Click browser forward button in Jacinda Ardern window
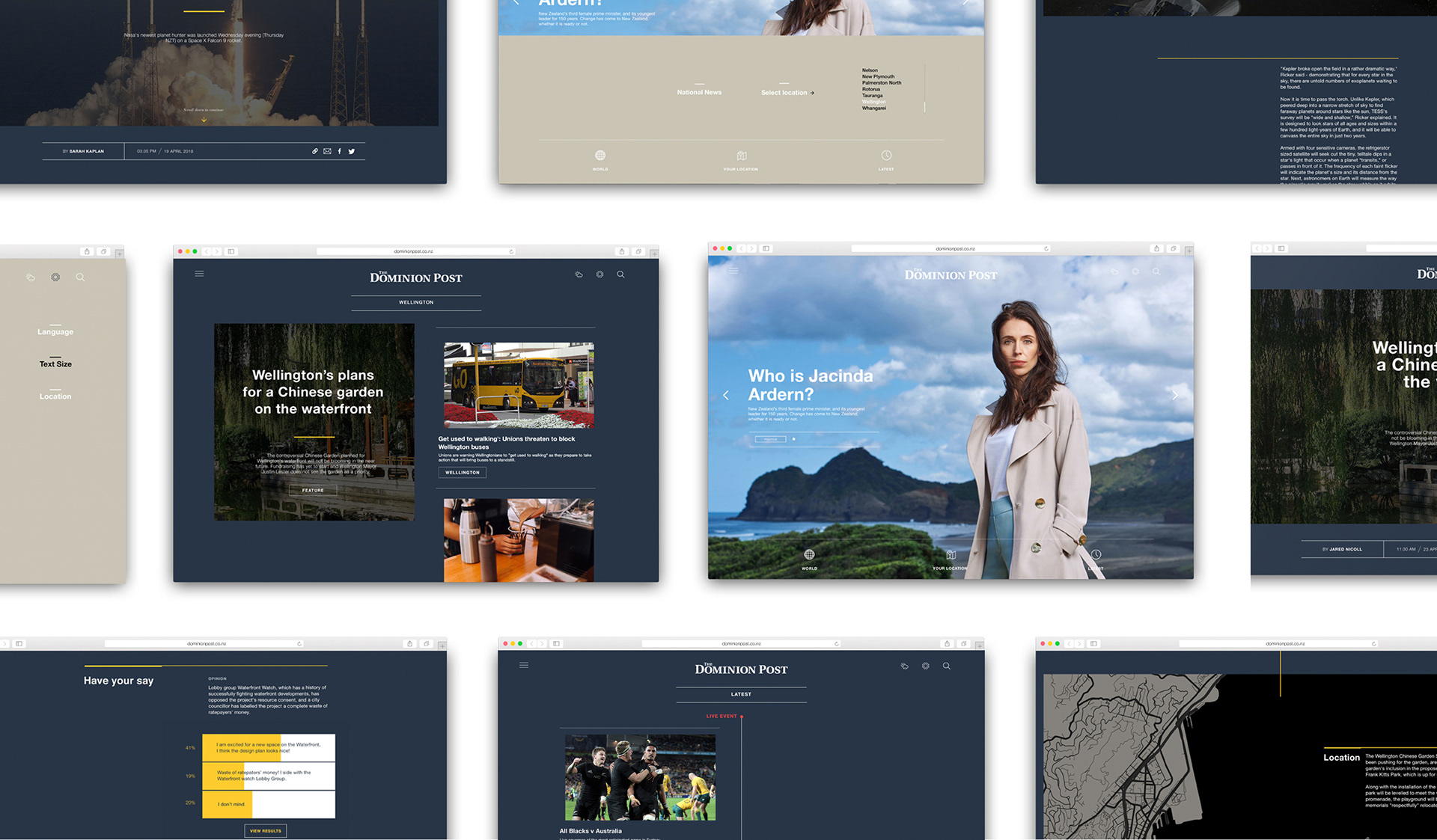 point(752,248)
